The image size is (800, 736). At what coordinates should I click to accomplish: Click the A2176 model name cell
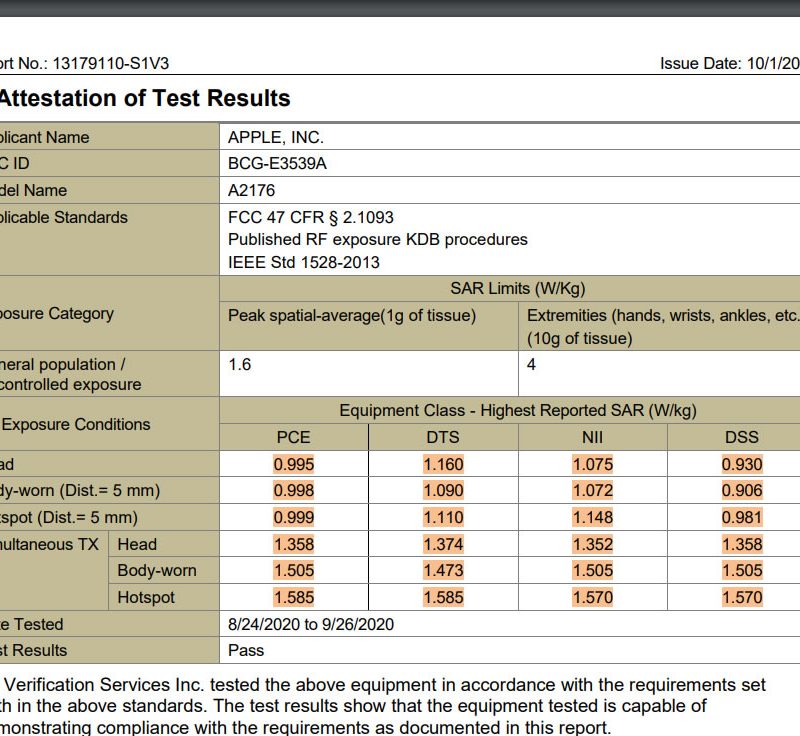[251, 190]
